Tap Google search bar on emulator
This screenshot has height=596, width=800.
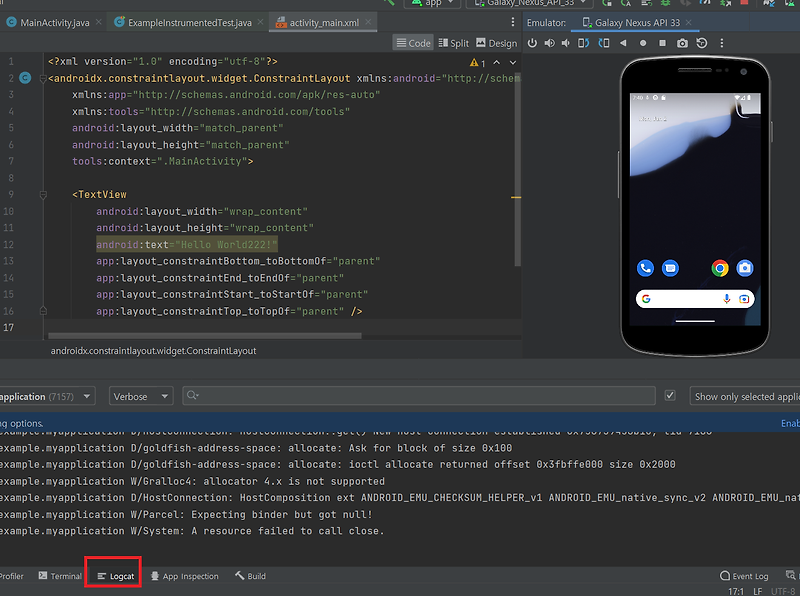(695, 299)
